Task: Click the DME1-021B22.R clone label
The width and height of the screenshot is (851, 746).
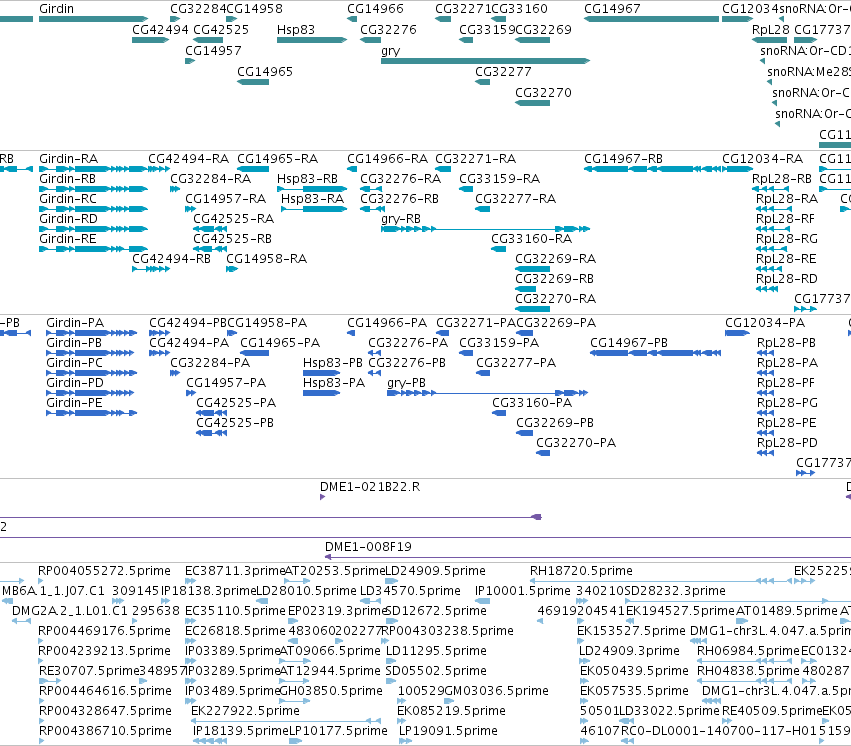Action: tap(370, 487)
